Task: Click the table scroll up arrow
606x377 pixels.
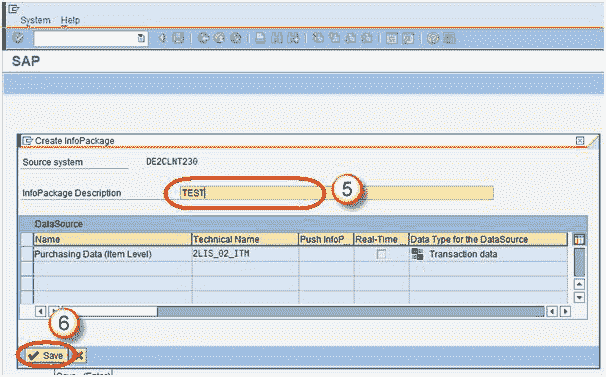Action: click(x=579, y=284)
